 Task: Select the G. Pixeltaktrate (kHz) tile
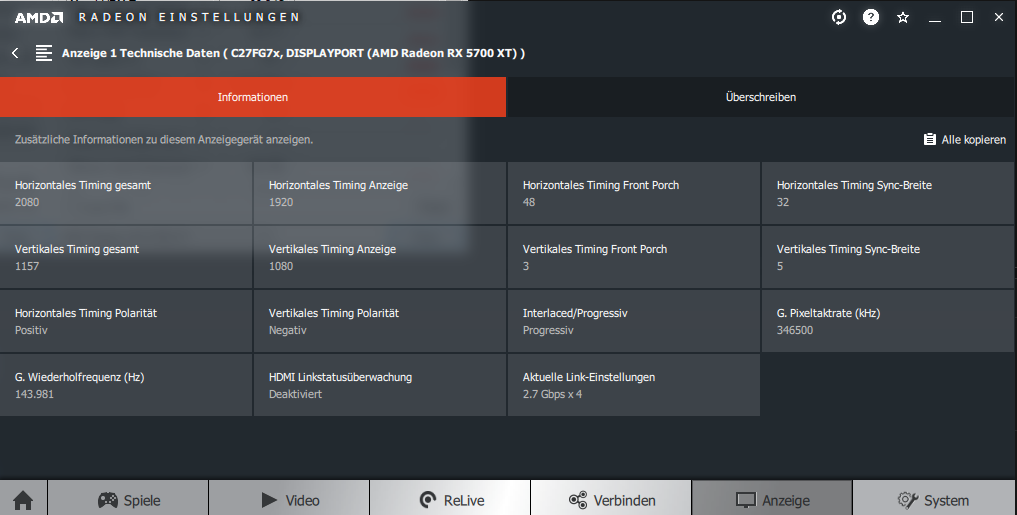(888, 321)
